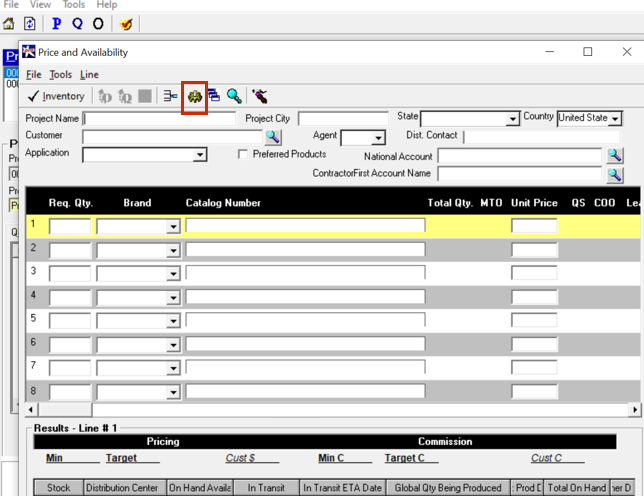This screenshot has height=496, width=644.
Task: Click the Target pricing link
Action: coord(121,458)
